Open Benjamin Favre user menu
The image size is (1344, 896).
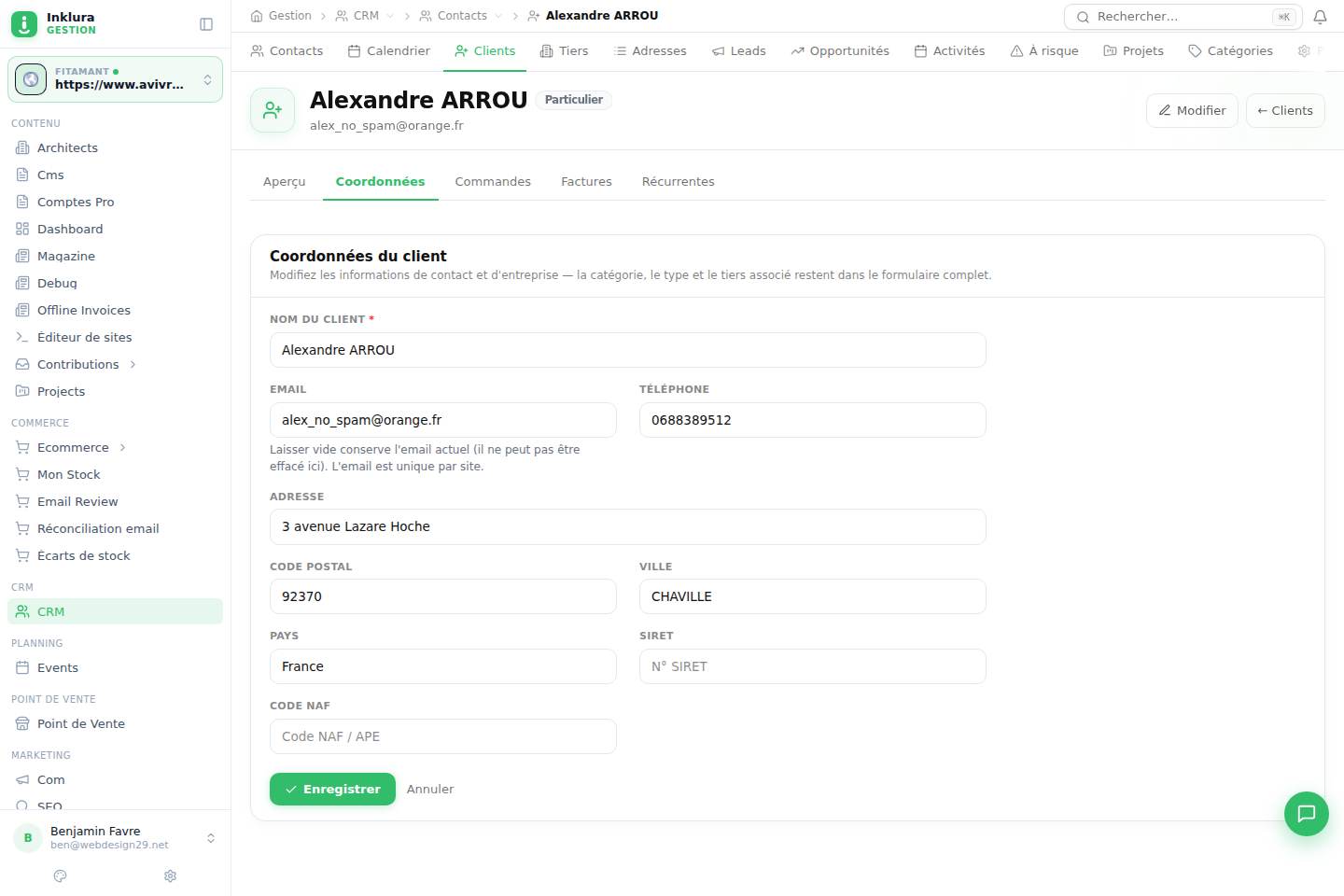[x=115, y=838]
